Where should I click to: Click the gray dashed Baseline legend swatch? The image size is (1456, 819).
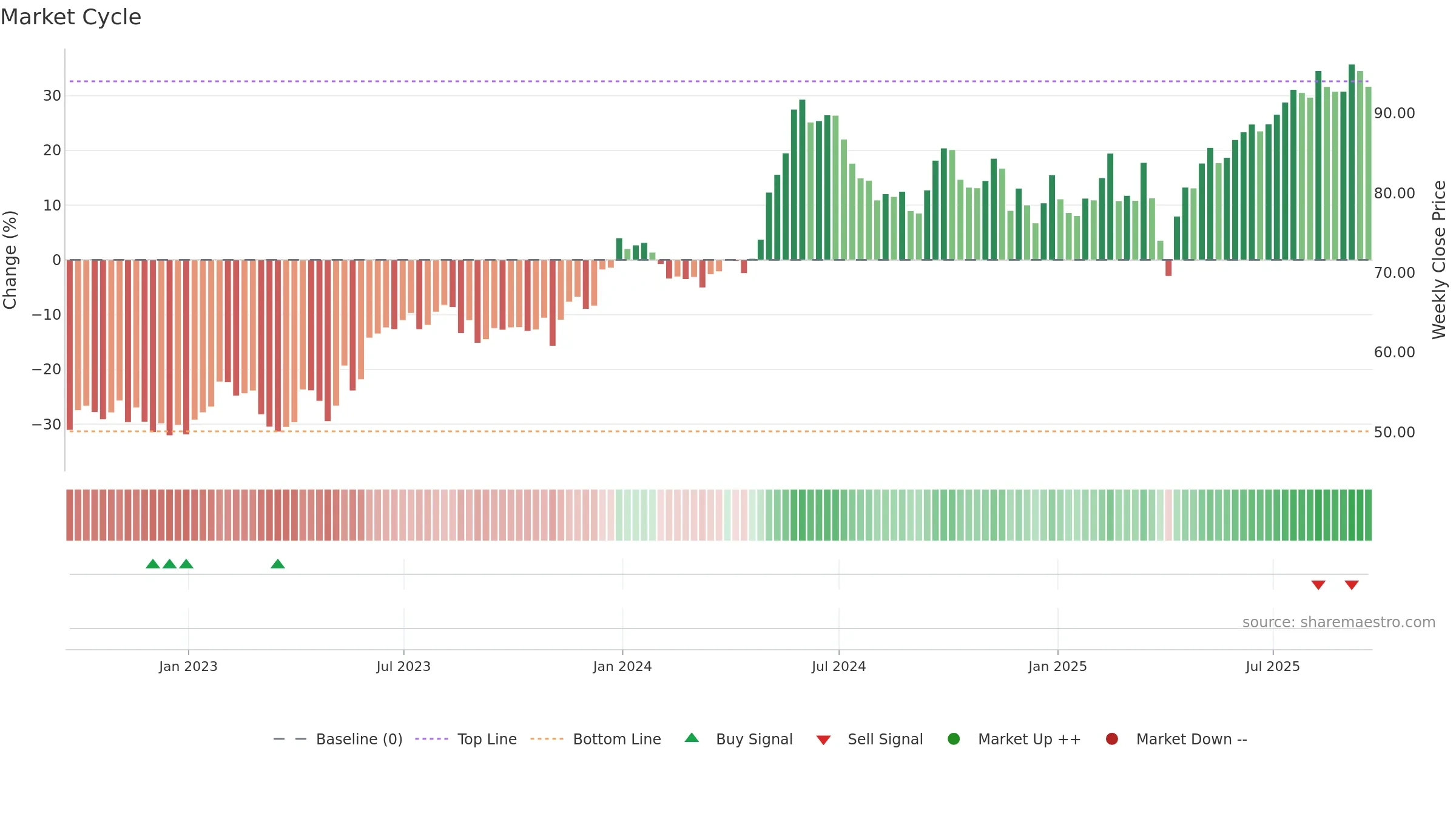(x=290, y=739)
